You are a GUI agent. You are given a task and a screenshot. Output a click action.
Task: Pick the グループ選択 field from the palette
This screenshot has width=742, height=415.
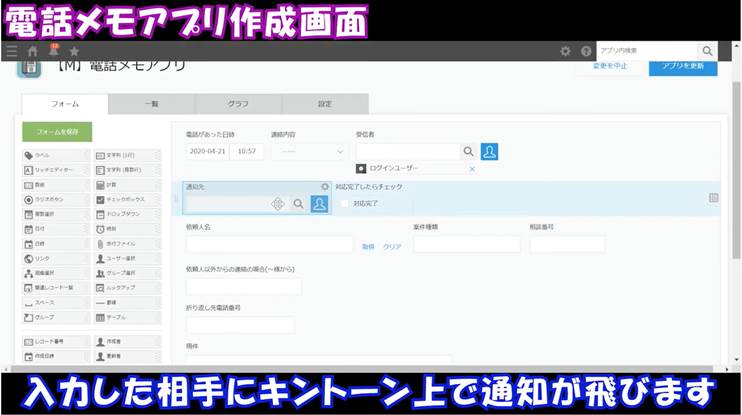[x=127, y=273]
